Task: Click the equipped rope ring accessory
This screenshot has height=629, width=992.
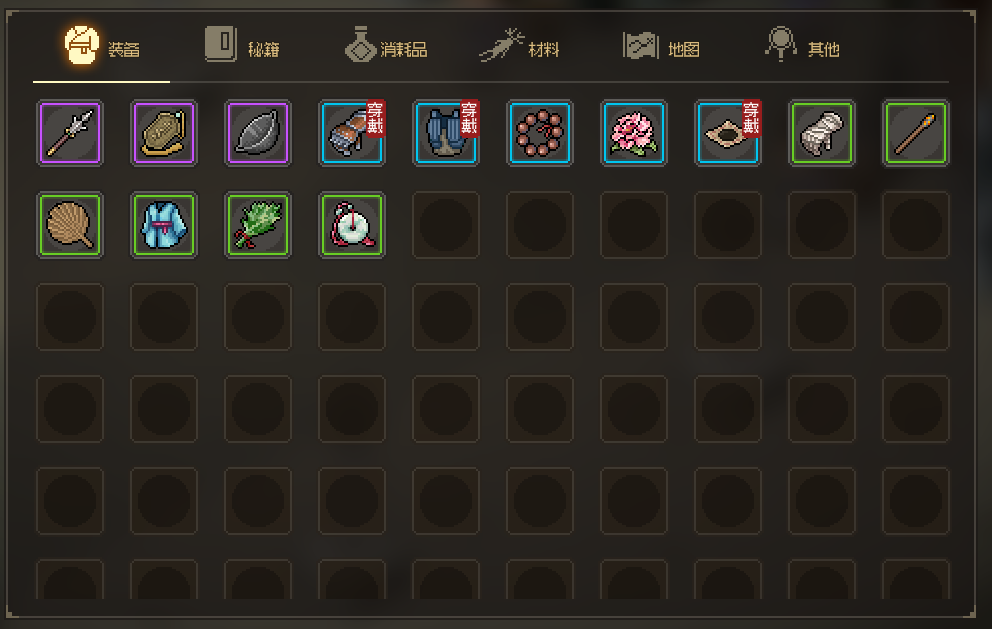Action: point(728,133)
